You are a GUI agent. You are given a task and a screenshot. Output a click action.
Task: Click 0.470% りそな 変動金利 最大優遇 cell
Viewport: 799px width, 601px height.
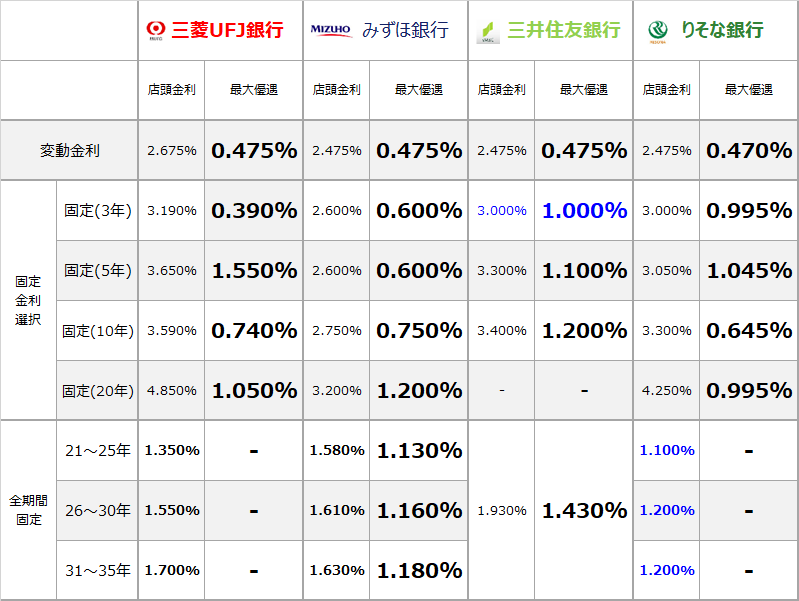[x=749, y=150]
